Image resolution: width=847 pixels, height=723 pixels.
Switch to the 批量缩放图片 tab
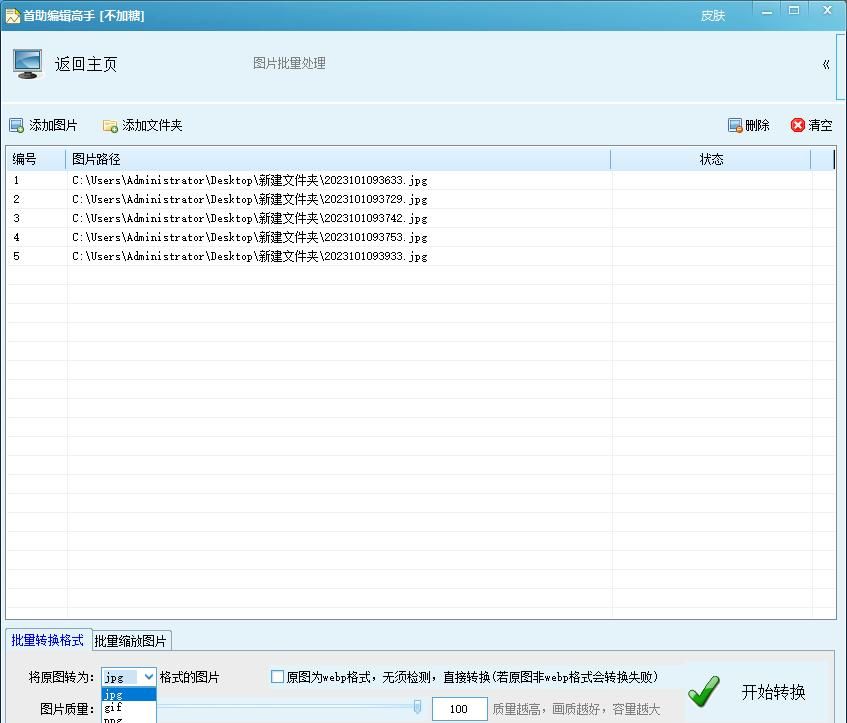click(131, 641)
